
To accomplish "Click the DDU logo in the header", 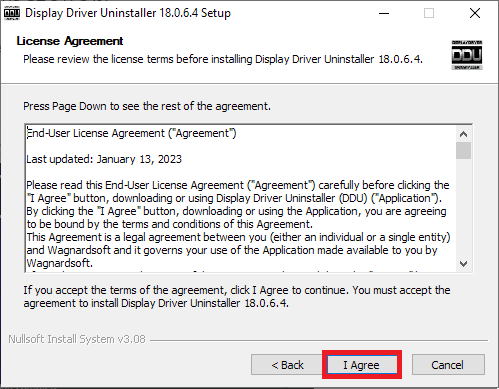I will pos(467,55).
